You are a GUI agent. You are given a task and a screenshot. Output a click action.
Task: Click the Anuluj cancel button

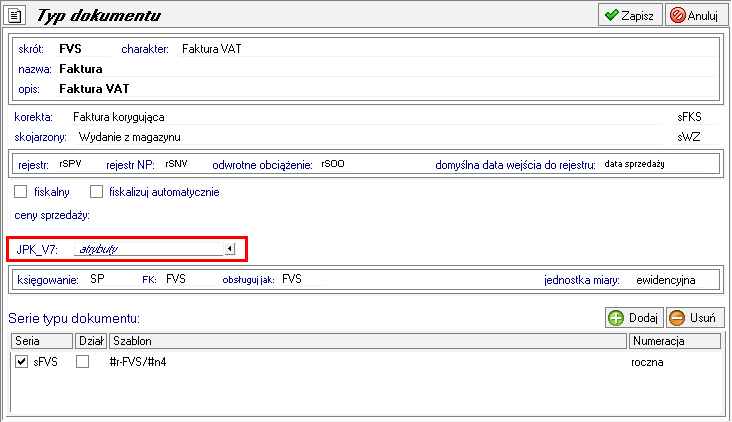pos(694,15)
